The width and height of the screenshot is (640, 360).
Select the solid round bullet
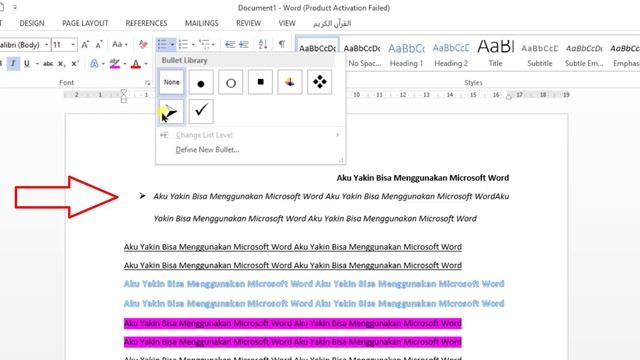click(201, 82)
